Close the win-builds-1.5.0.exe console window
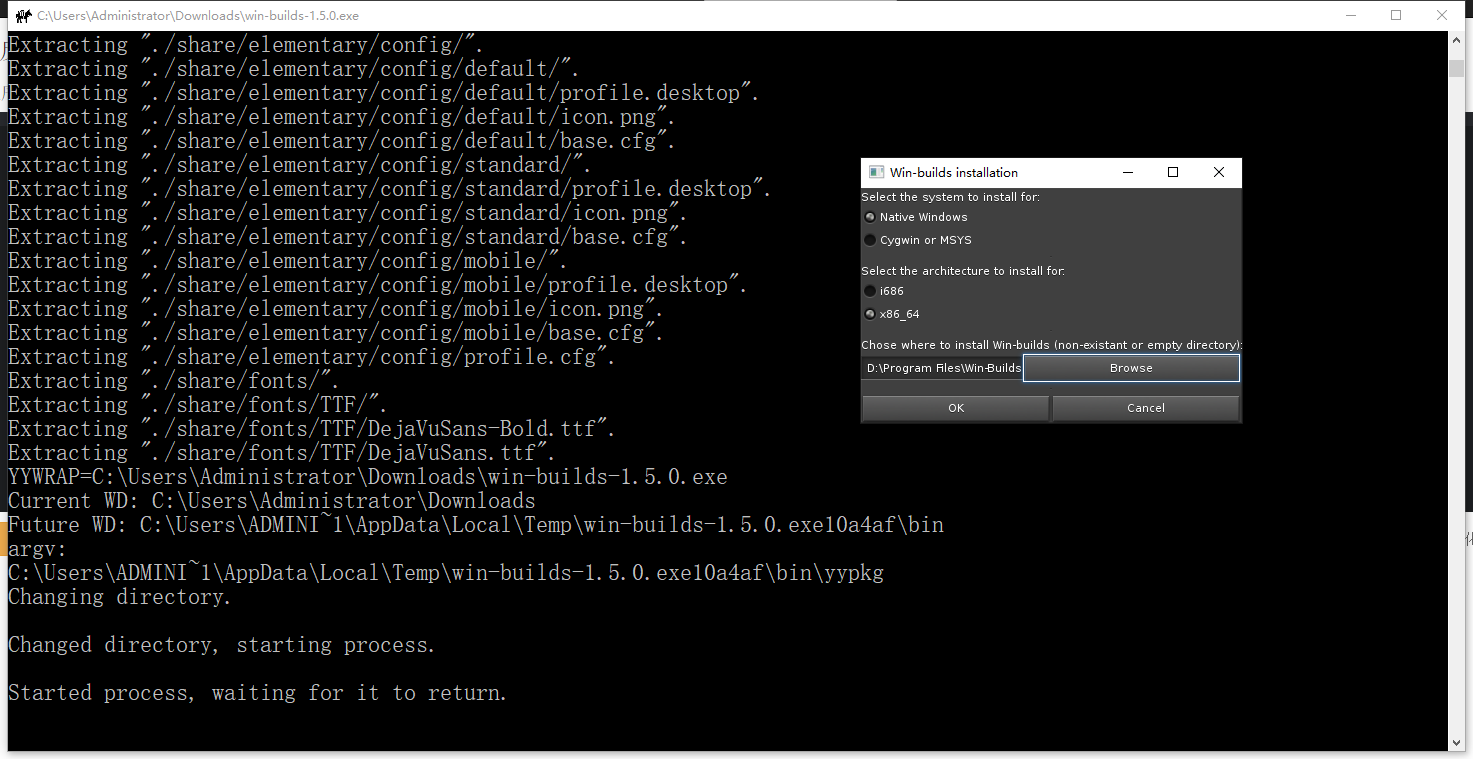The height and width of the screenshot is (759, 1473). pos(1442,15)
